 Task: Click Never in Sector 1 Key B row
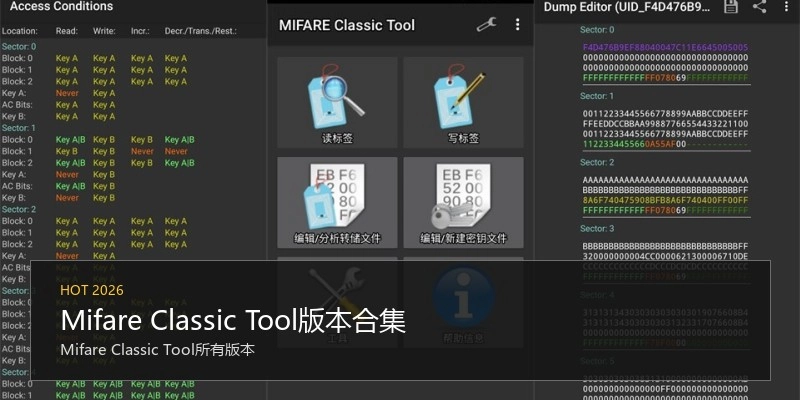pos(67,198)
